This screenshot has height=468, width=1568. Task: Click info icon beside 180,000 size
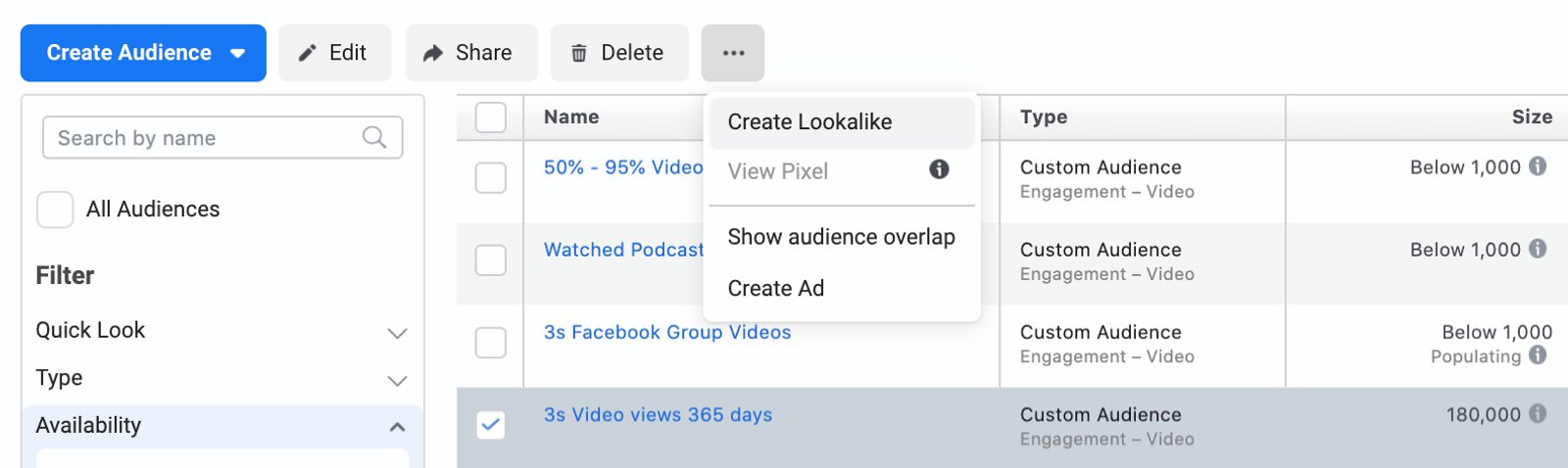1538,414
